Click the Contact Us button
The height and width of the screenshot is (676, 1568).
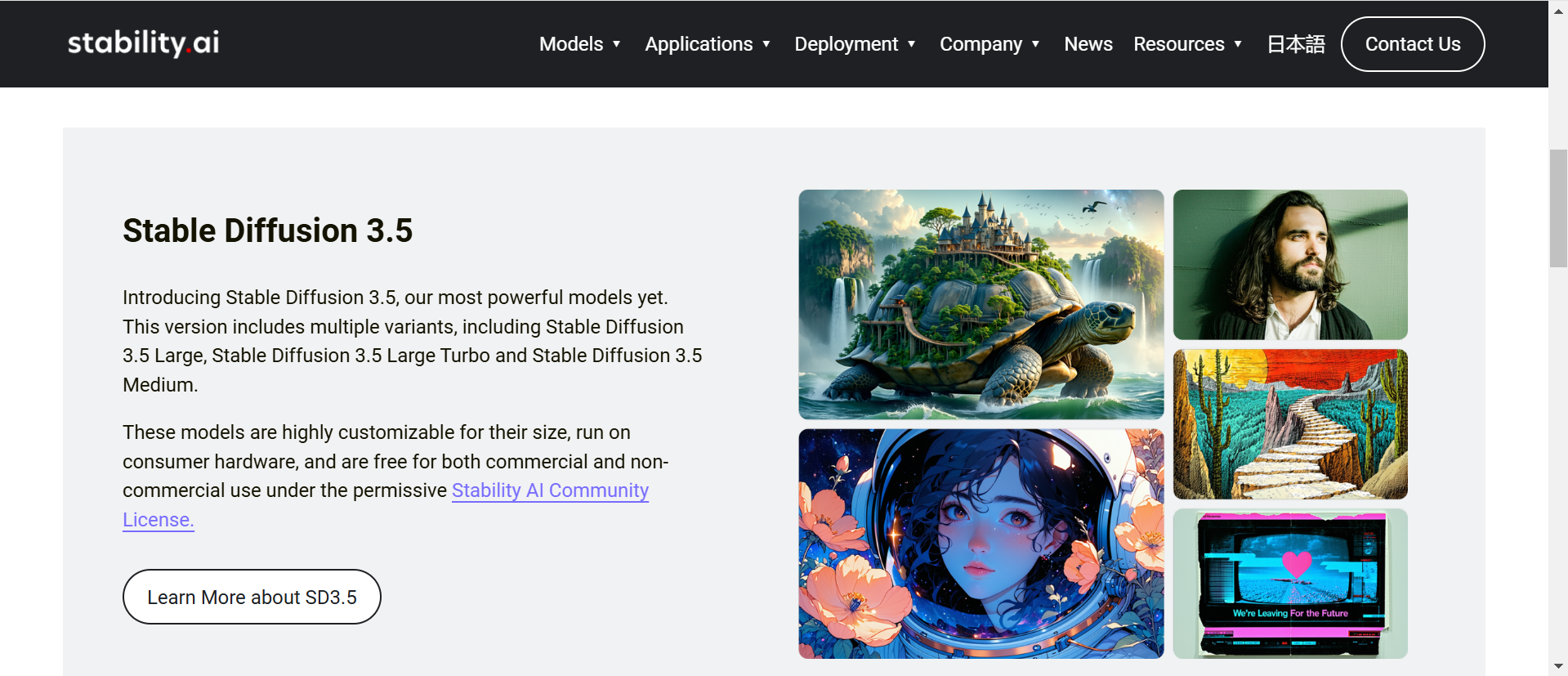(x=1413, y=44)
